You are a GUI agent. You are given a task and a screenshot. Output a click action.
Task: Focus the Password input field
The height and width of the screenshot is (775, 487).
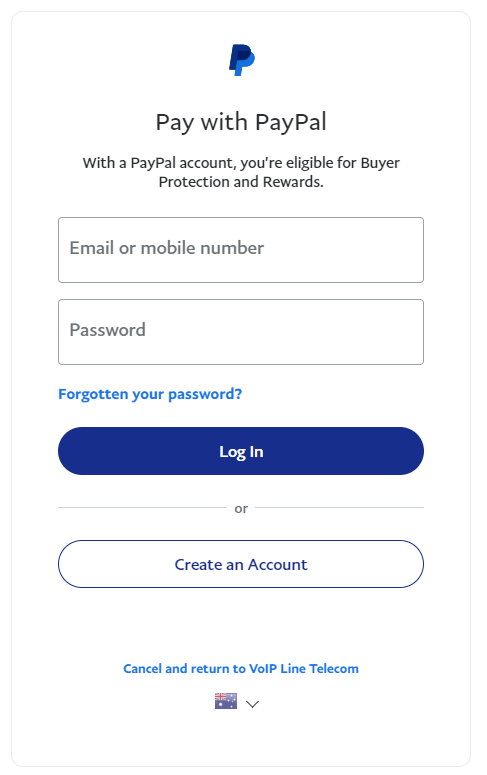tap(241, 332)
